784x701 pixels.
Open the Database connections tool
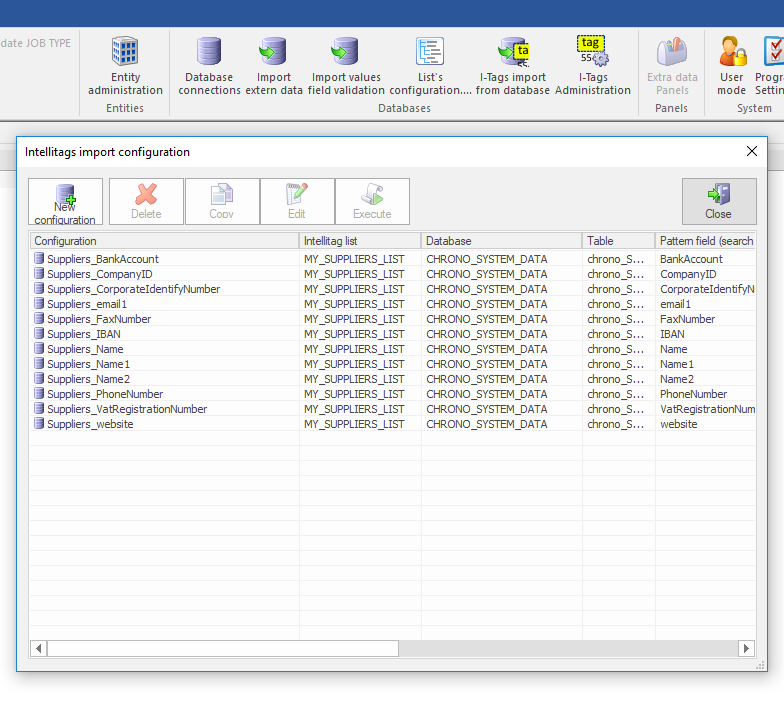click(x=209, y=66)
